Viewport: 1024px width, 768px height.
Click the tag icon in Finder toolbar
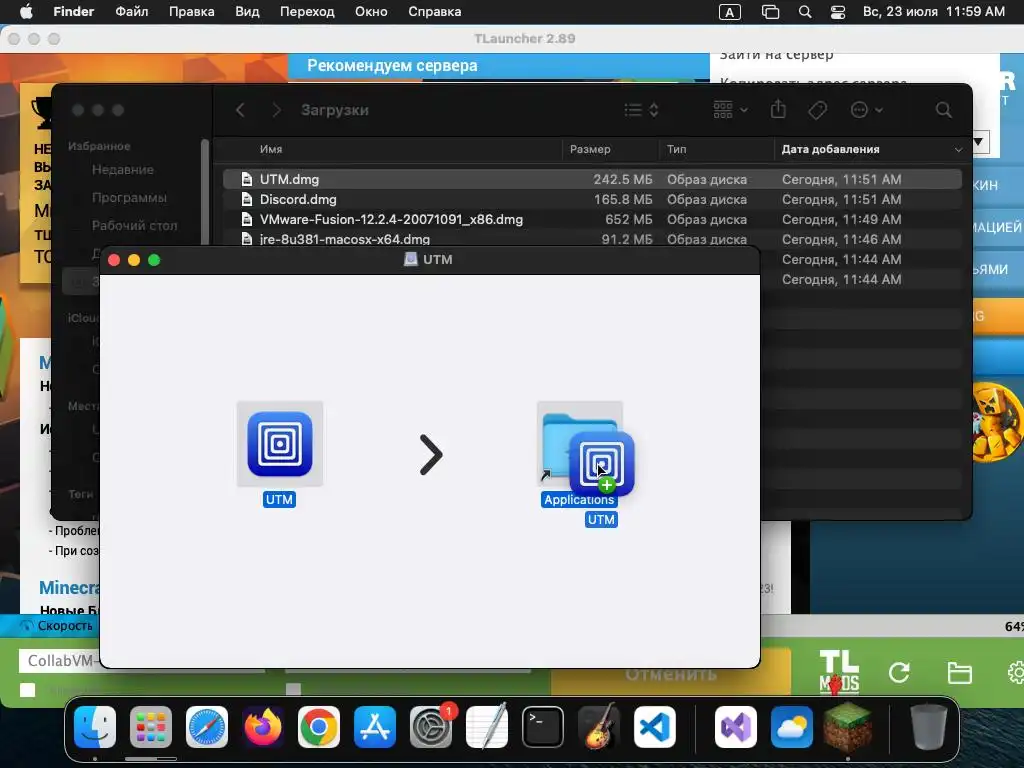pos(817,110)
